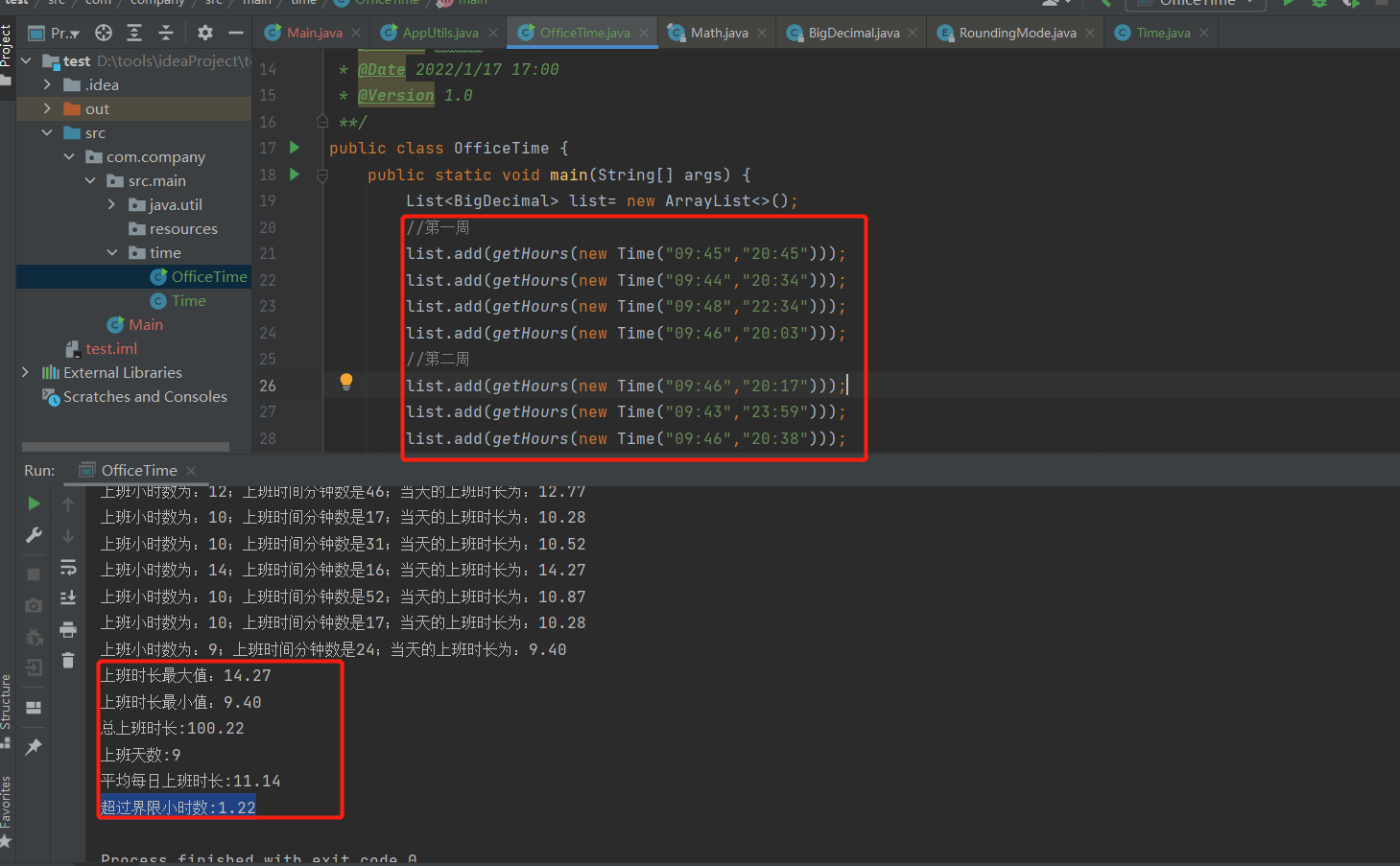
Task: Expand the .idea folder
Action: (47, 84)
